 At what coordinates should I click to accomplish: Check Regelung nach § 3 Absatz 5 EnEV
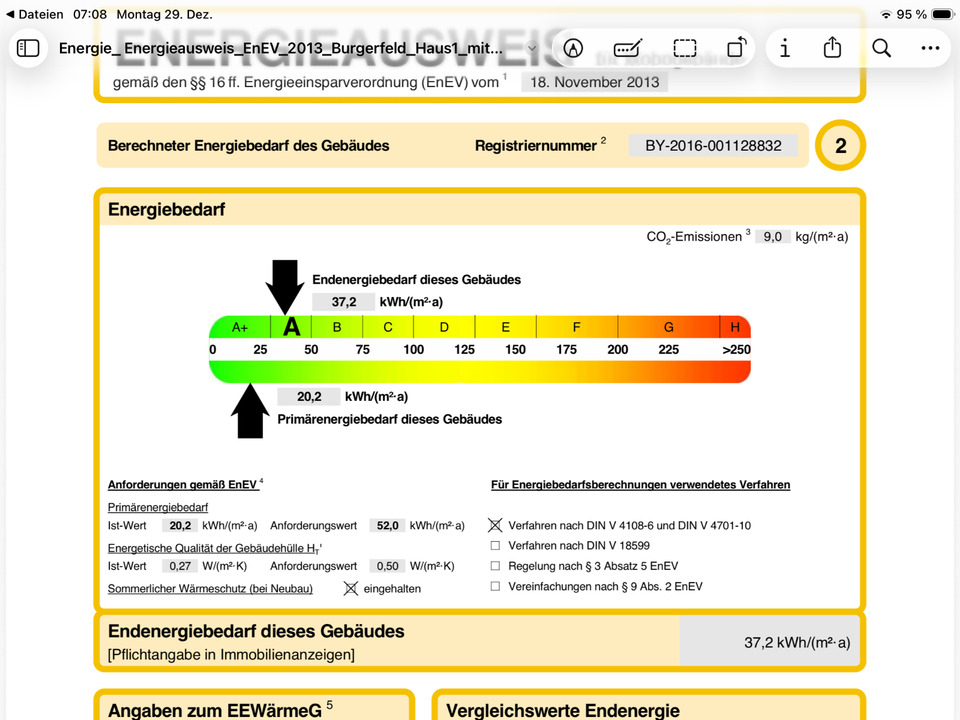coord(495,566)
